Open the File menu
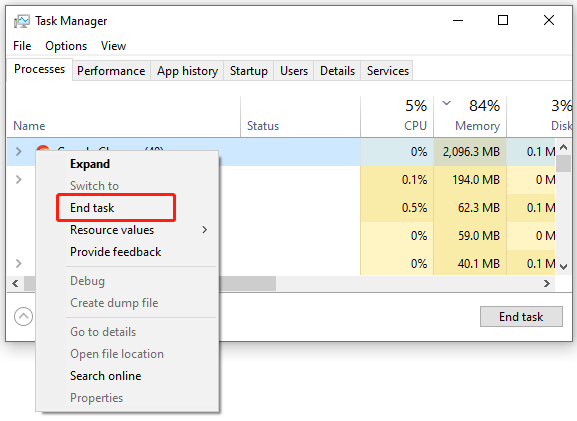Viewport: 577px width, 421px height. 22,46
